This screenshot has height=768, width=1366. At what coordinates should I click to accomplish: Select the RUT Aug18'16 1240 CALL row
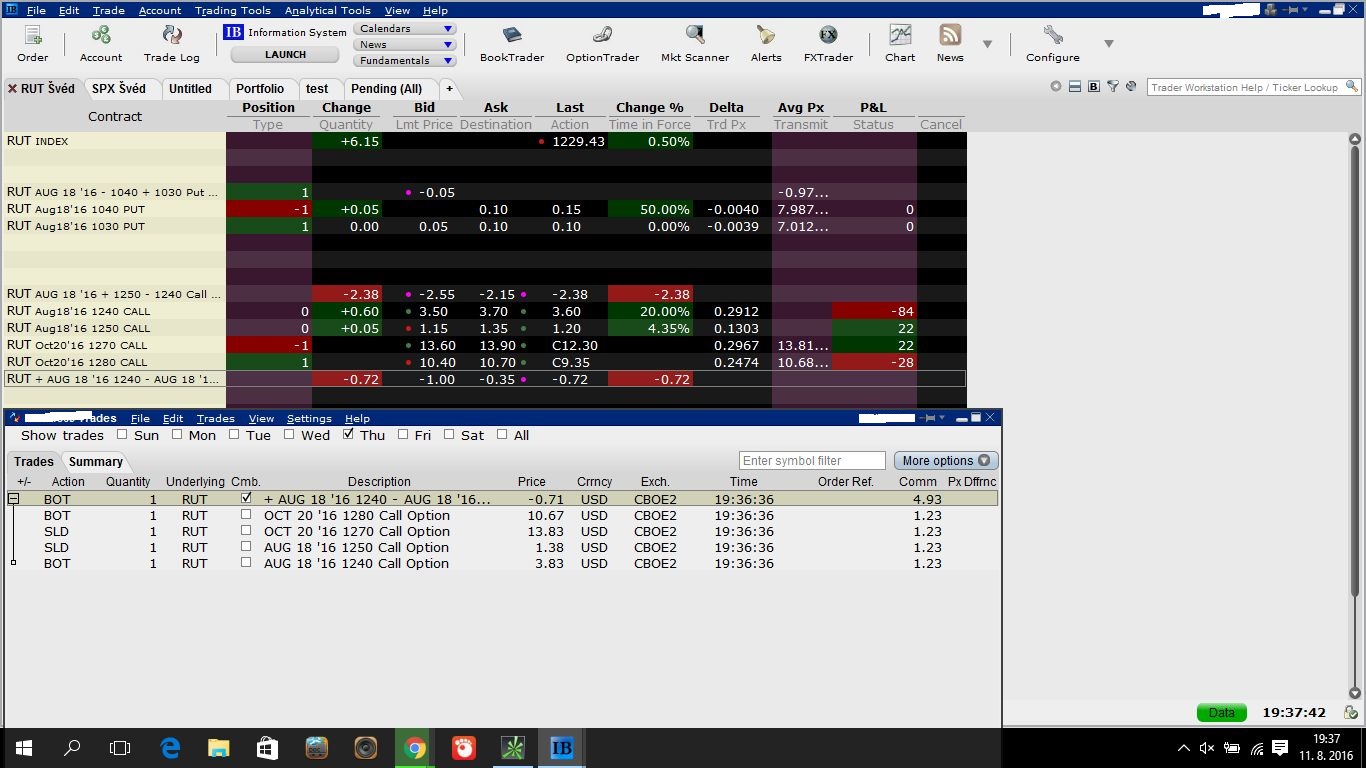coord(485,311)
